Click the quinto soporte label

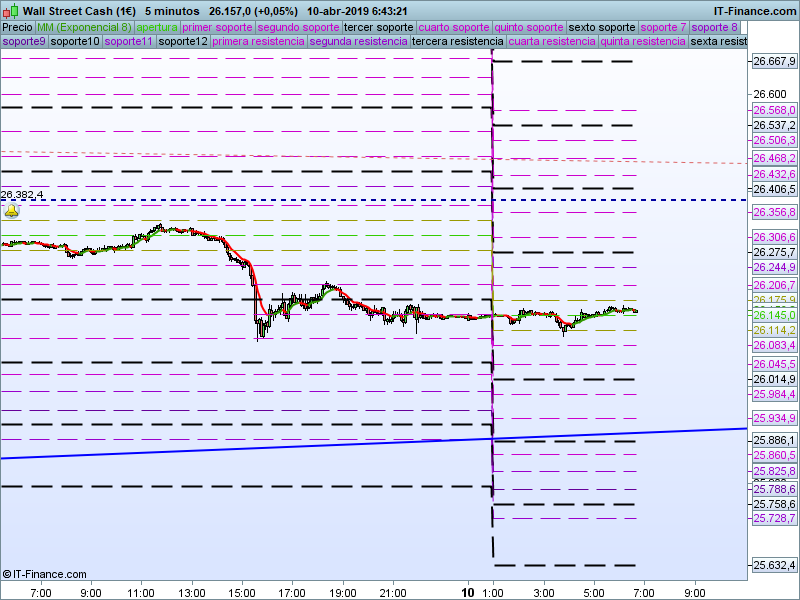coord(529,27)
